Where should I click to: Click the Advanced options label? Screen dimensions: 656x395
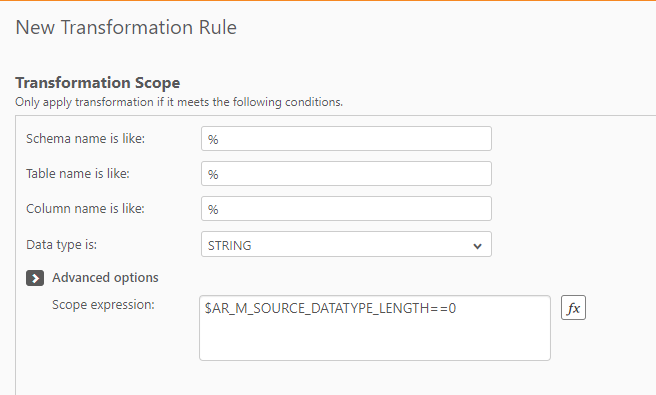coord(105,278)
